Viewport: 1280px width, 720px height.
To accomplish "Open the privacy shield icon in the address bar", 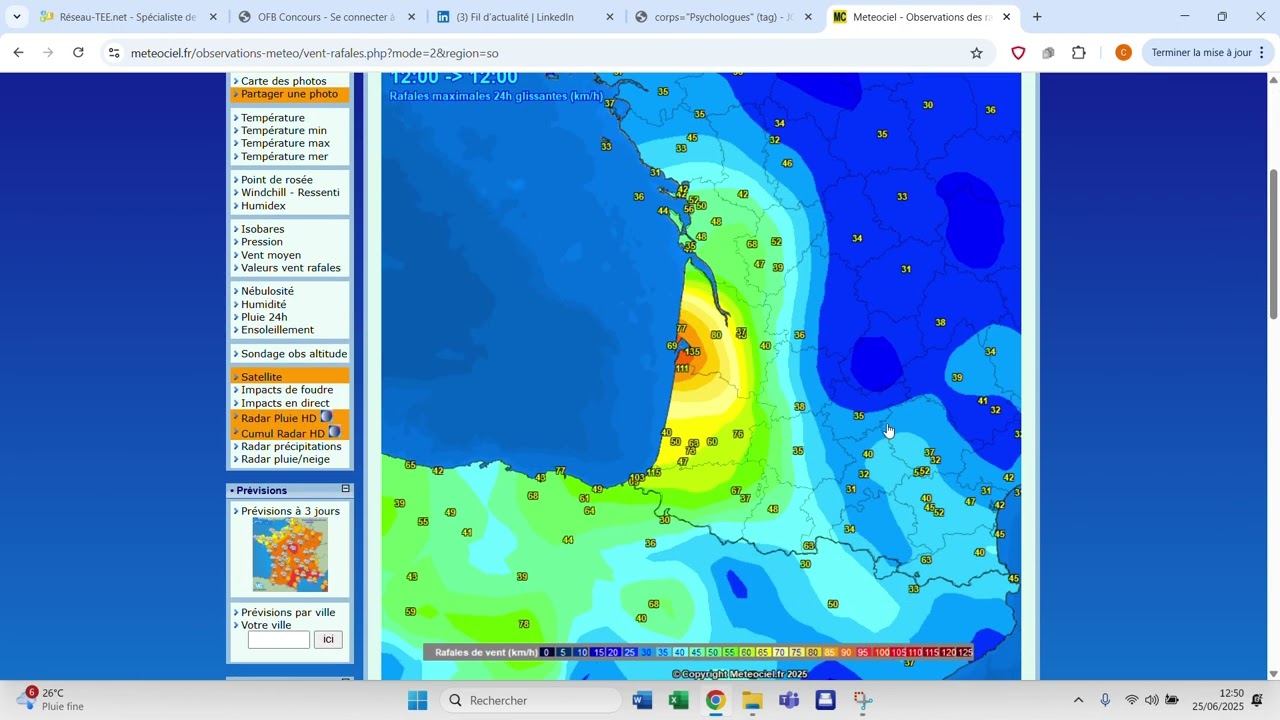I will coord(1018,53).
